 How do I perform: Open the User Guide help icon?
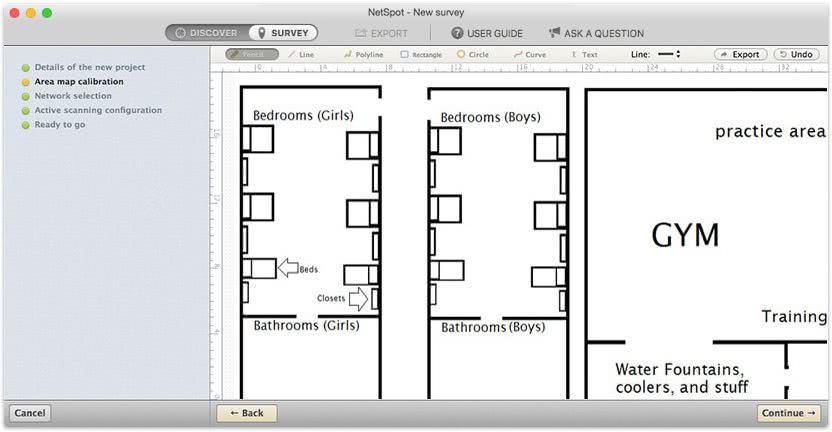(x=457, y=33)
